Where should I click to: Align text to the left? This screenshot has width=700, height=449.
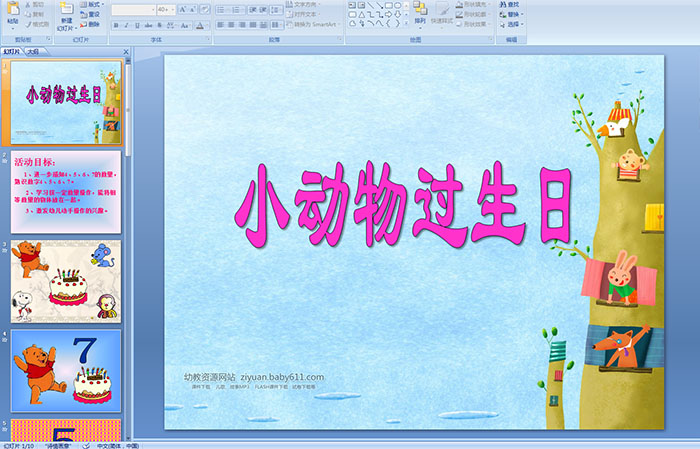pos(221,25)
